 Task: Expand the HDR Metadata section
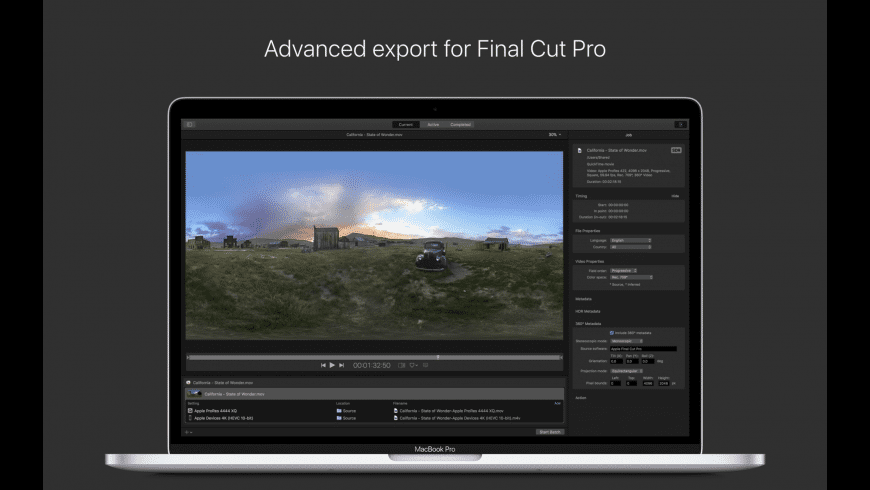[588, 311]
